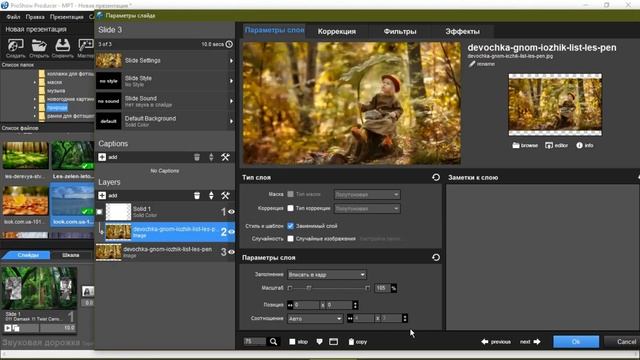Open Презентация menu
This screenshot has height=360, width=640.
coord(67,17)
